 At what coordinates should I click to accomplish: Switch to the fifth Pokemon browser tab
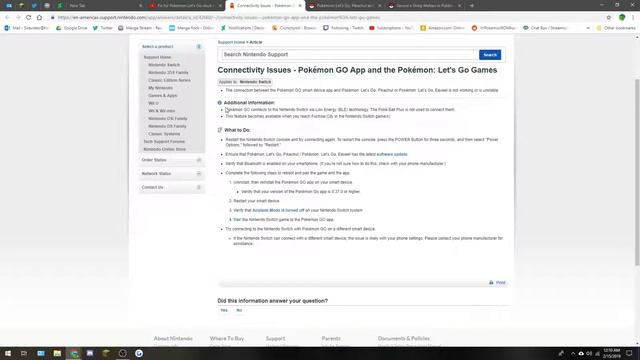coord(424,6)
